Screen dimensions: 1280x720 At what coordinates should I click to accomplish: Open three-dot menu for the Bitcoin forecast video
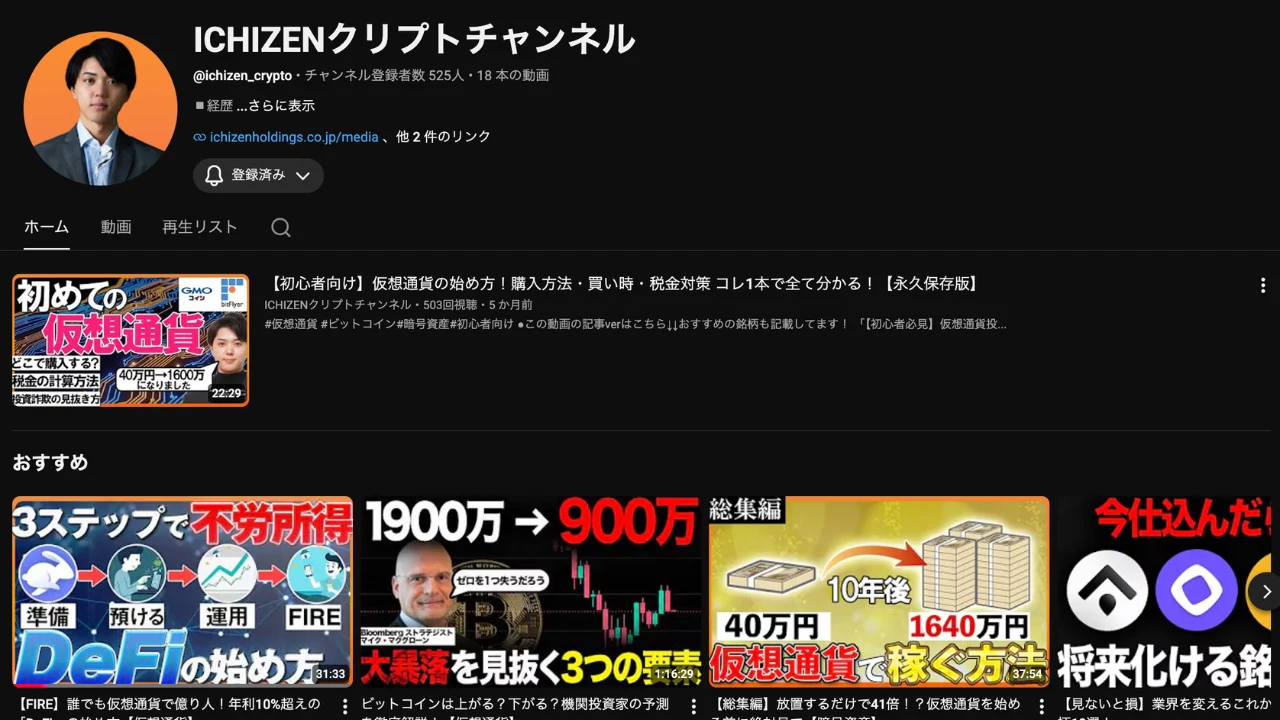pos(694,707)
